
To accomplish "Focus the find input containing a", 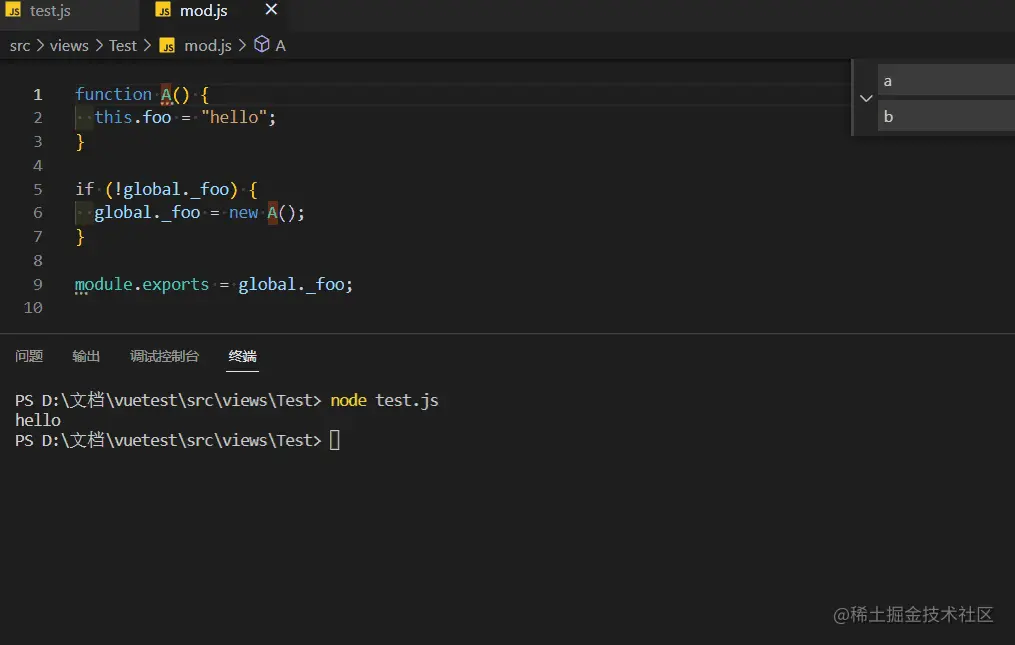I will click(946, 81).
